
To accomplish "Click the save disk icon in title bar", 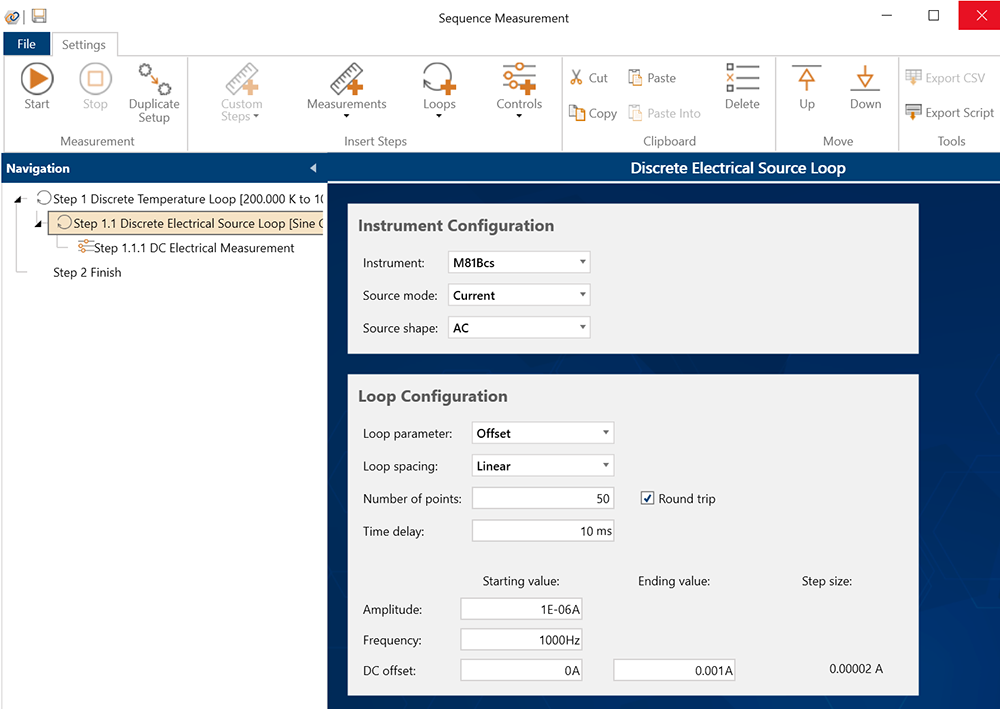I will pyautogui.click(x=39, y=16).
